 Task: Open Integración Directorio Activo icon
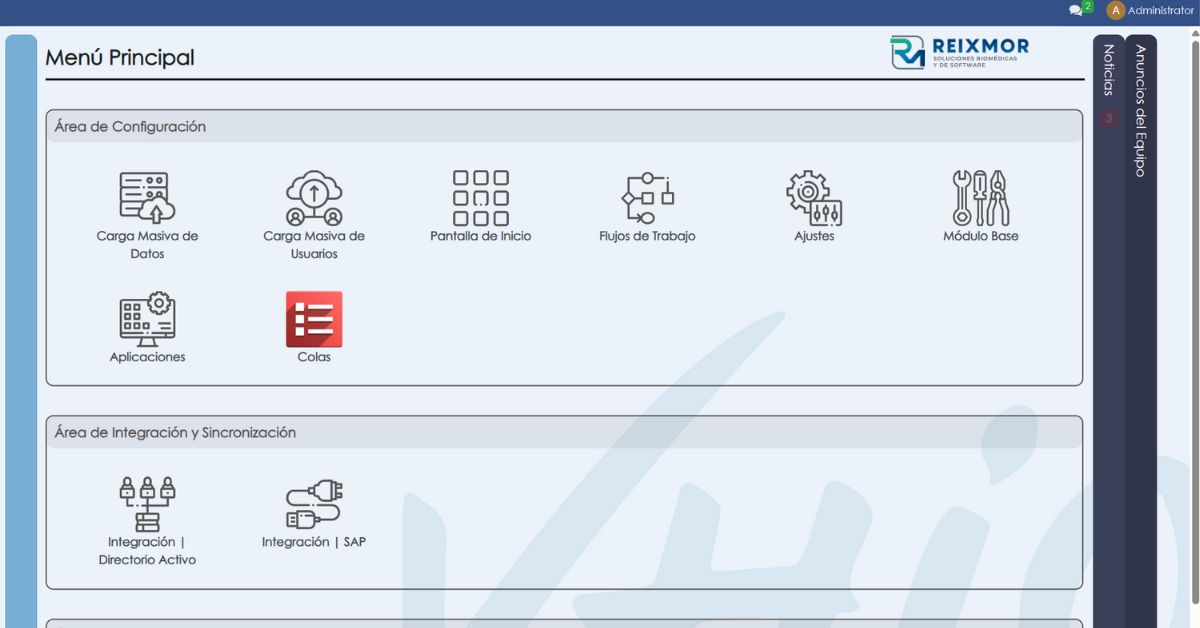(147, 504)
